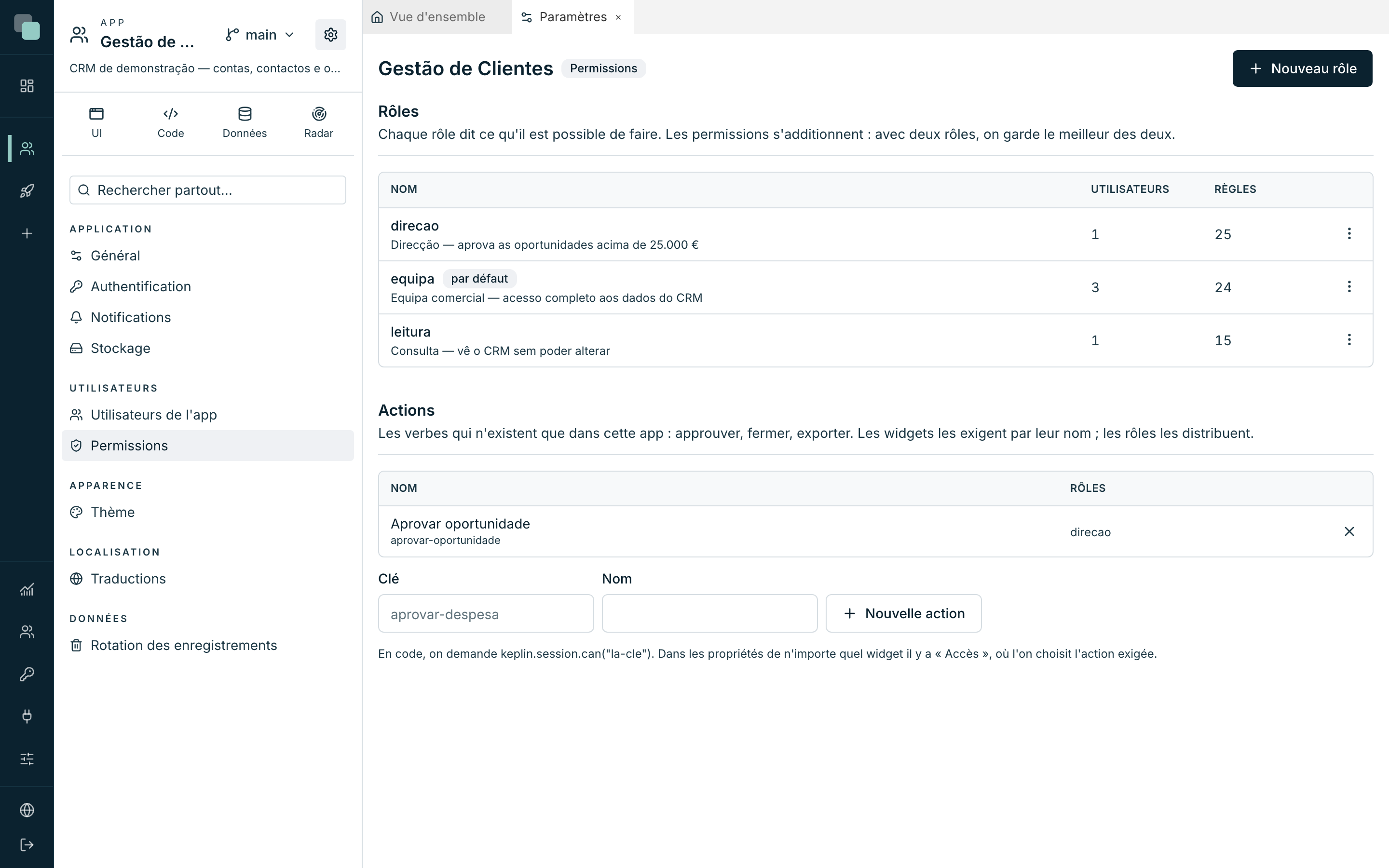Viewport: 1389px width, 868px height.
Task: Click the users count 3 for equipa
Action: [1095, 287]
